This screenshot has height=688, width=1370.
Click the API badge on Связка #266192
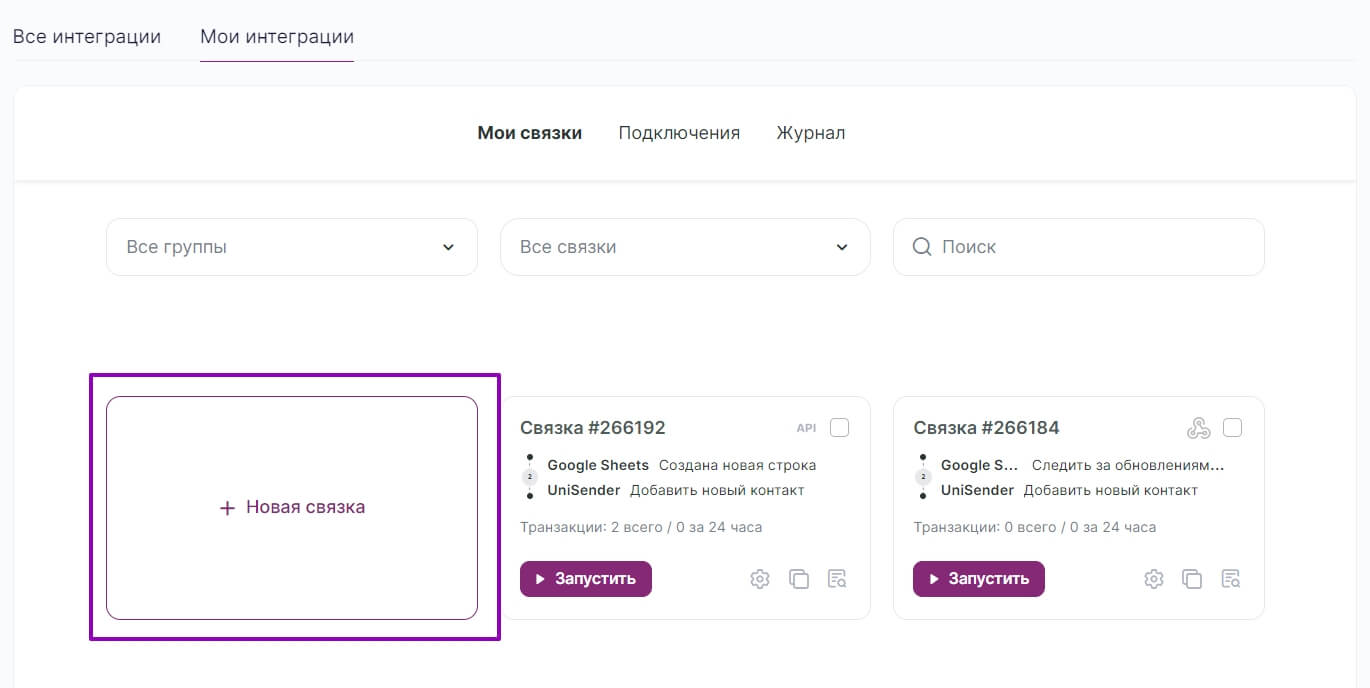click(806, 428)
